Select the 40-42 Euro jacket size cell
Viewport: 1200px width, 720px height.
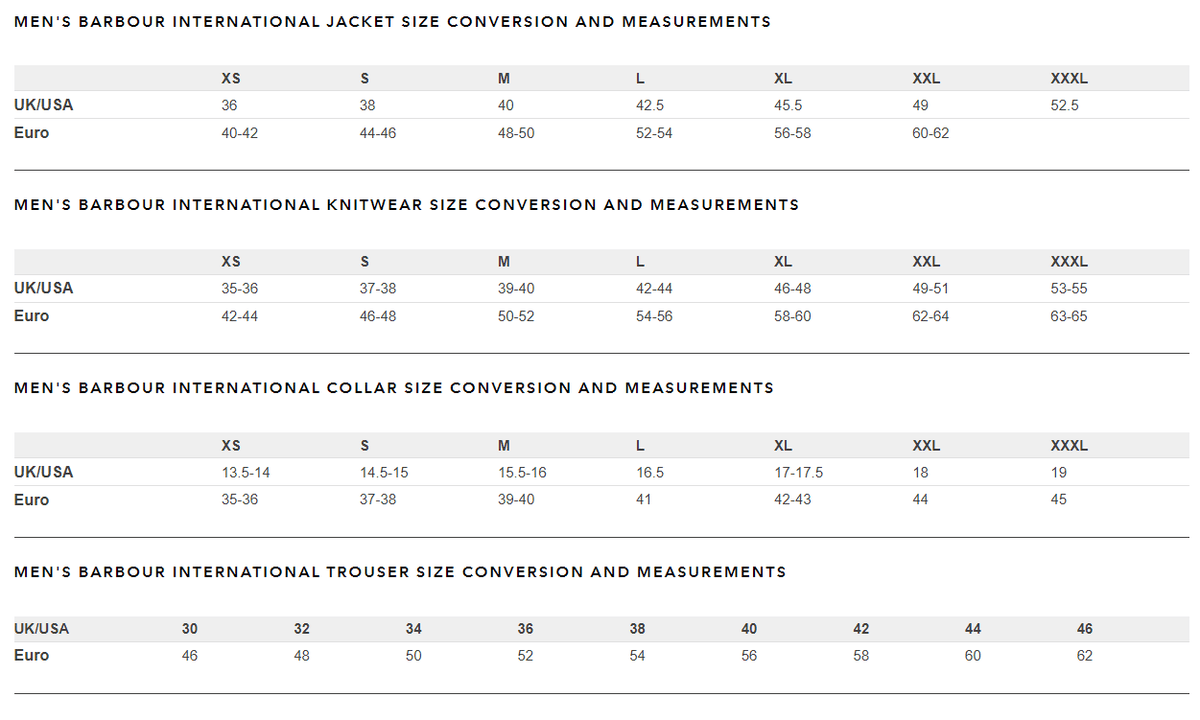(239, 133)
